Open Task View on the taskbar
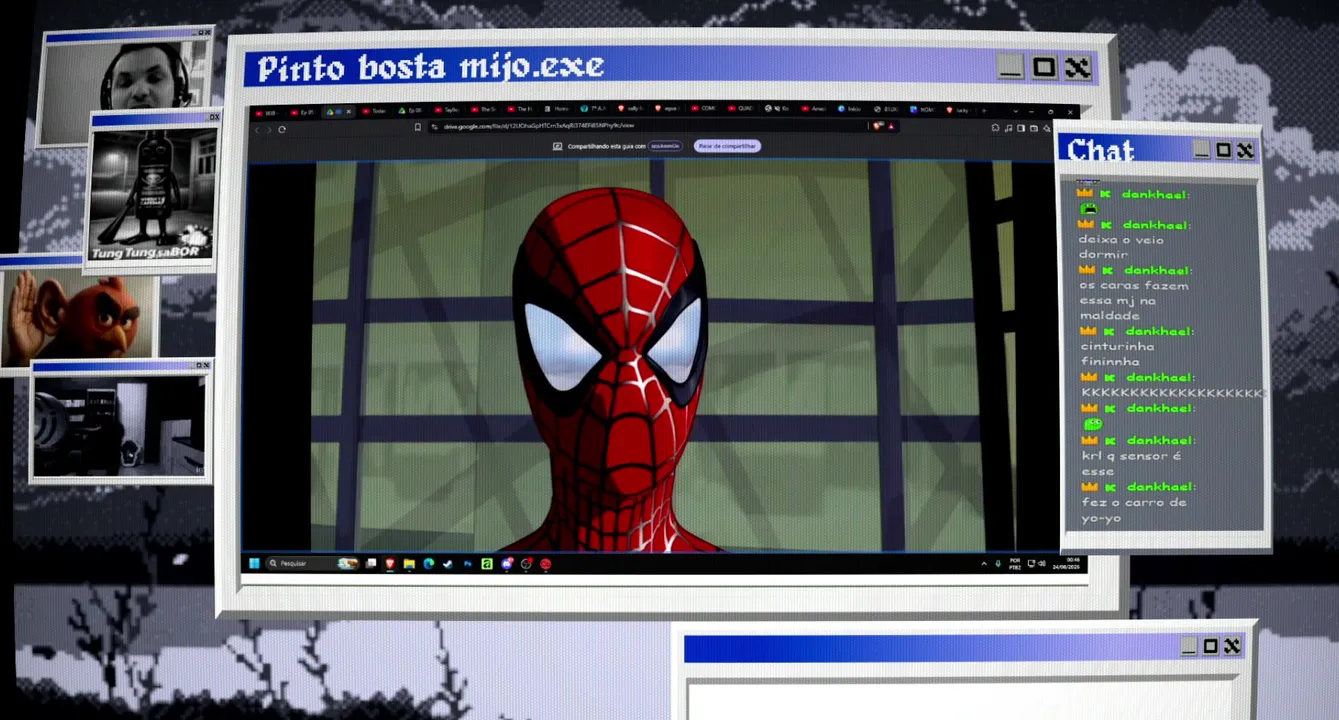 pos(371,564)
